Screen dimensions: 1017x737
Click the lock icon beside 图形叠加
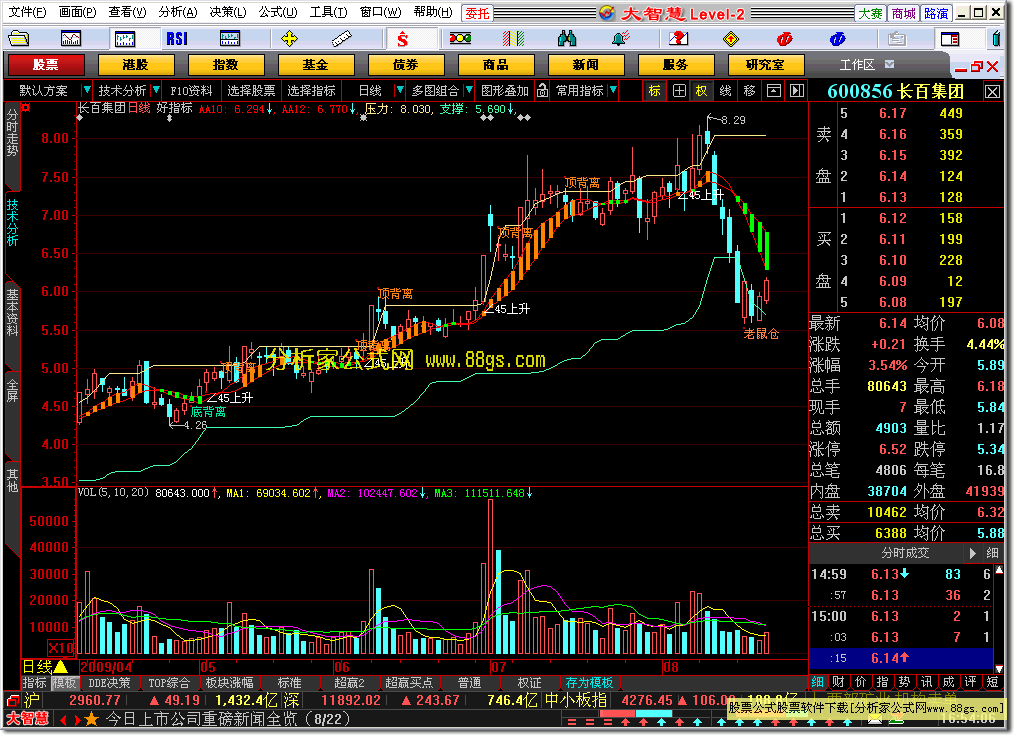click(x=543, y=90)
